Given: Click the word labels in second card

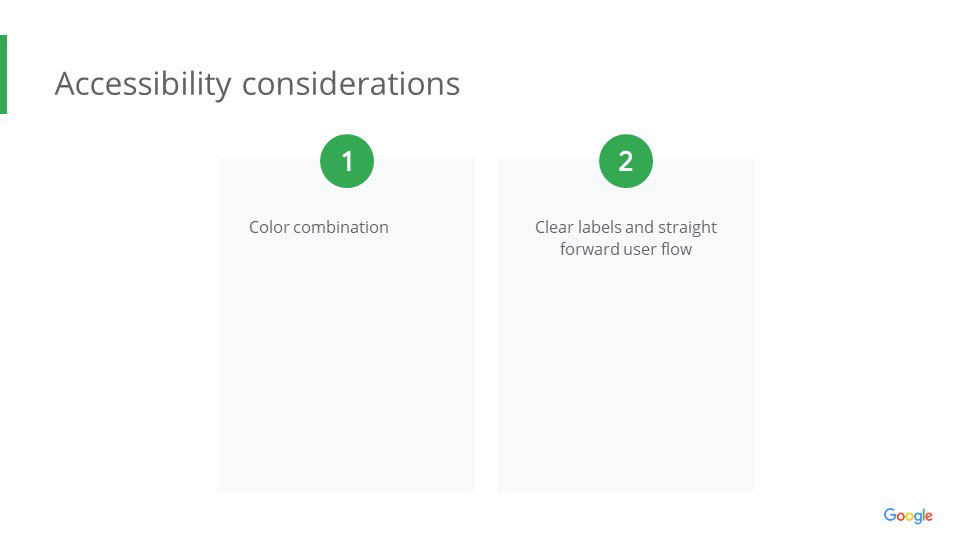Looking at the screenshot, I should point(599,227).
